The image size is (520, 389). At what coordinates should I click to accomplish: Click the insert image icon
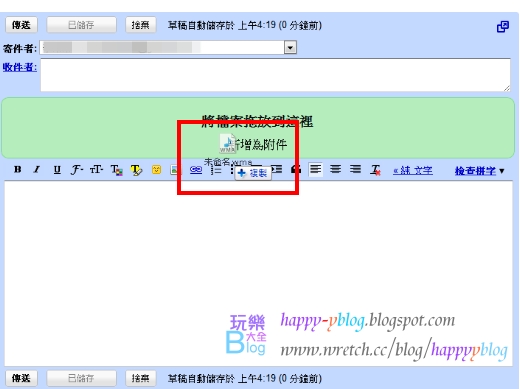pyautogui.click(x=175, y=170)
